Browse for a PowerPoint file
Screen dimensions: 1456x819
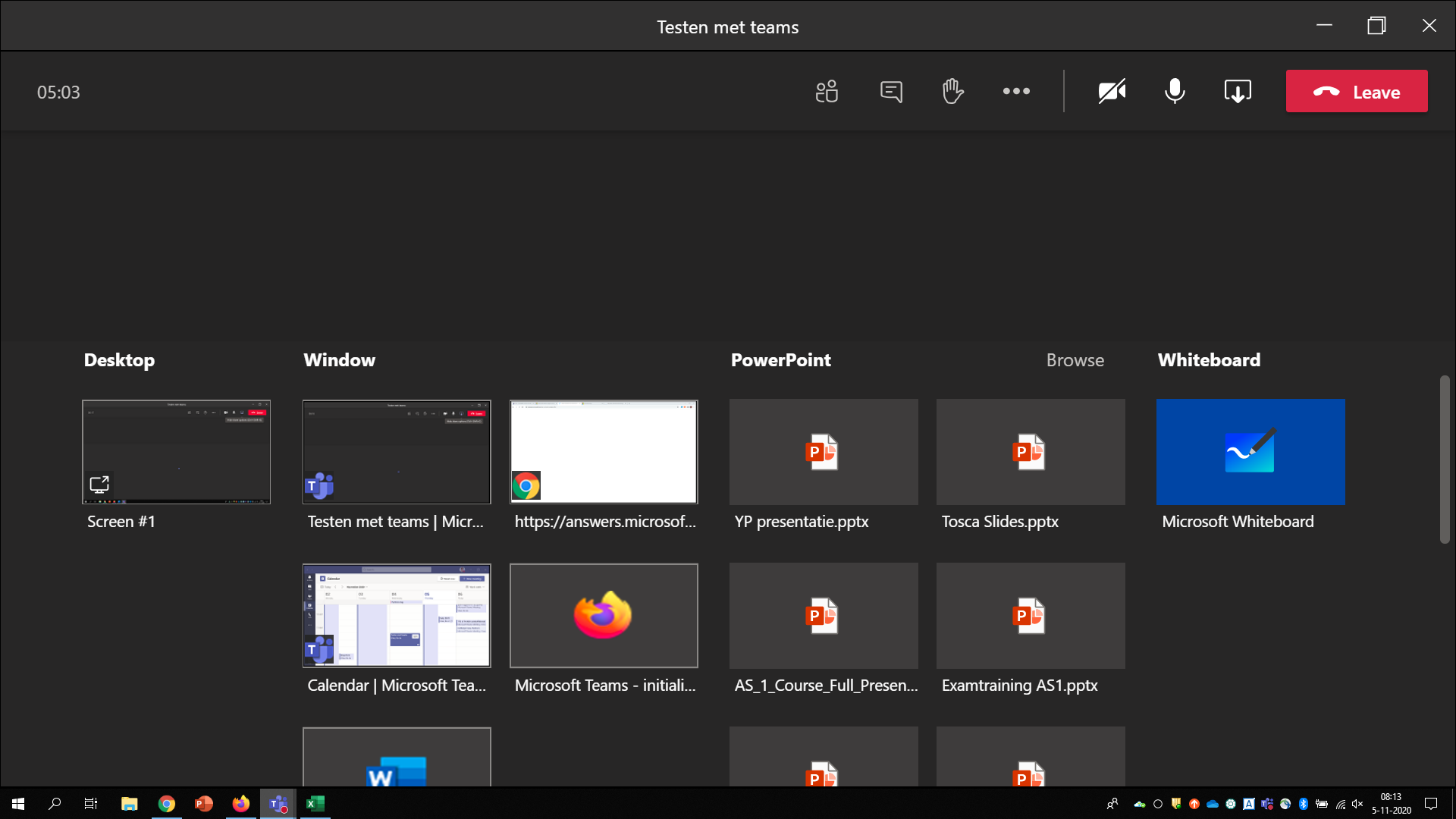[1075, 360]
